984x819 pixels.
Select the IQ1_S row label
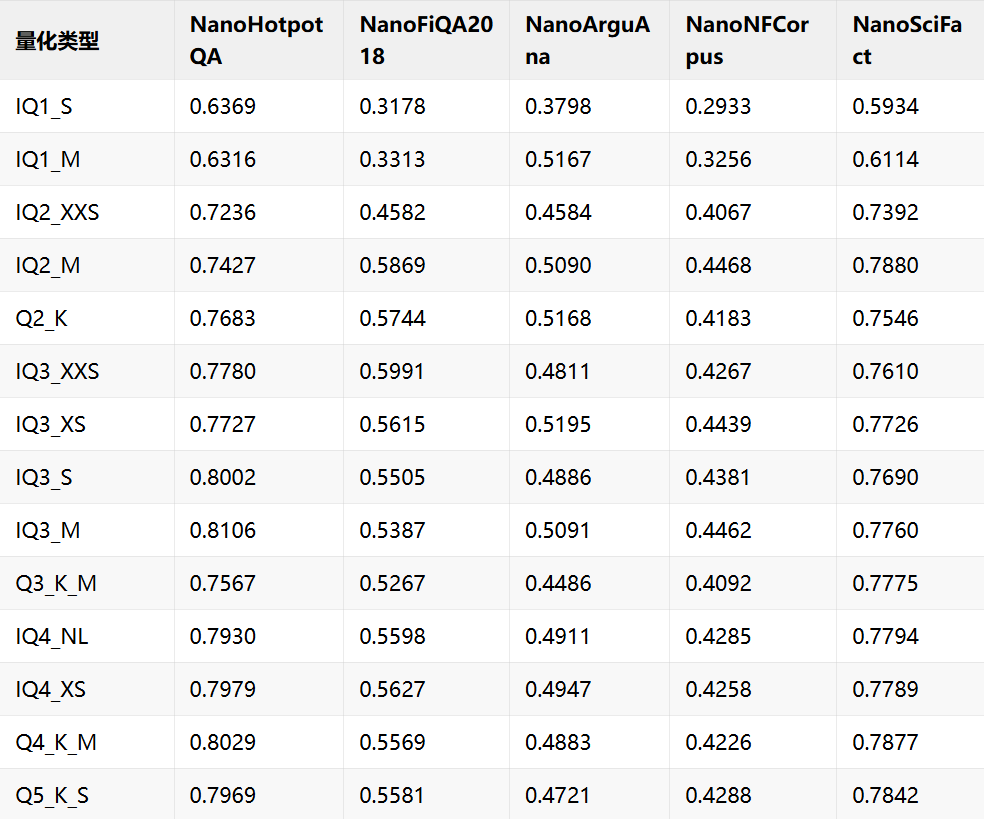coord(44,107)
